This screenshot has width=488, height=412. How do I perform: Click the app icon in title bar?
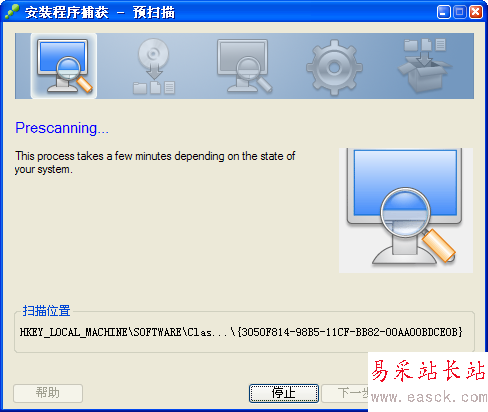pyautogui.click(x=12, y=12)
